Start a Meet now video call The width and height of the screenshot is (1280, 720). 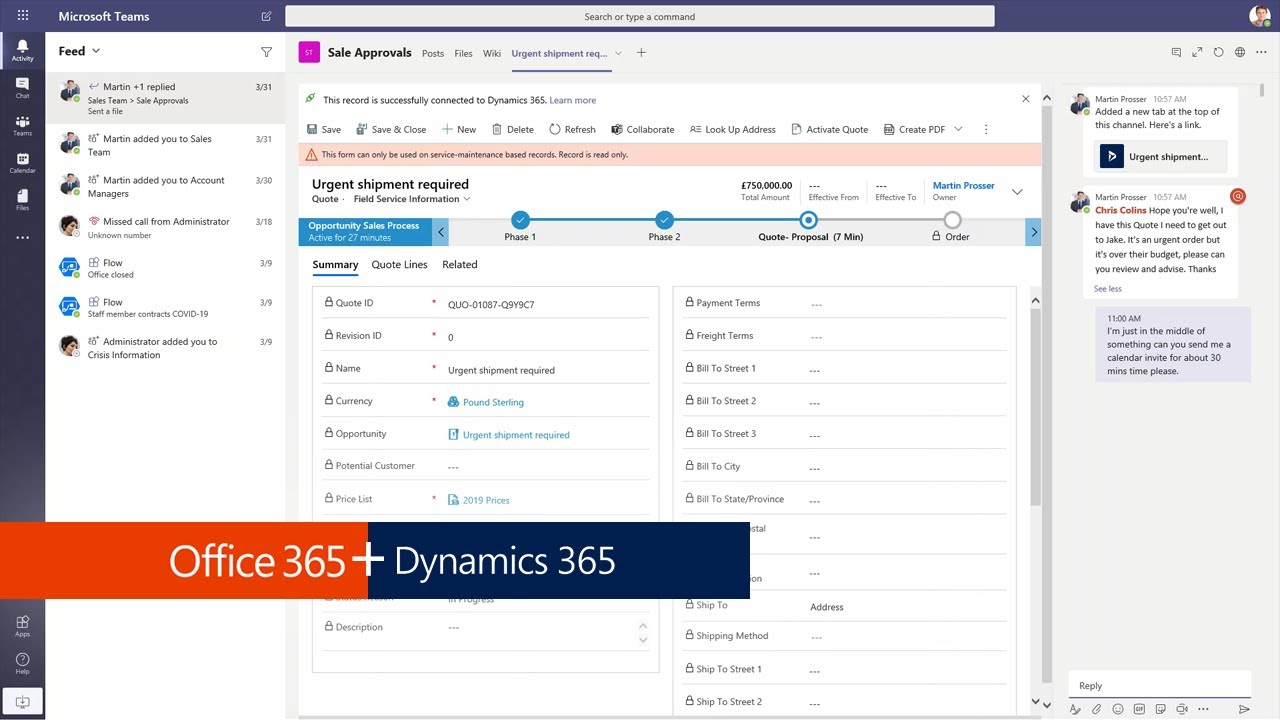[1182, 709]
